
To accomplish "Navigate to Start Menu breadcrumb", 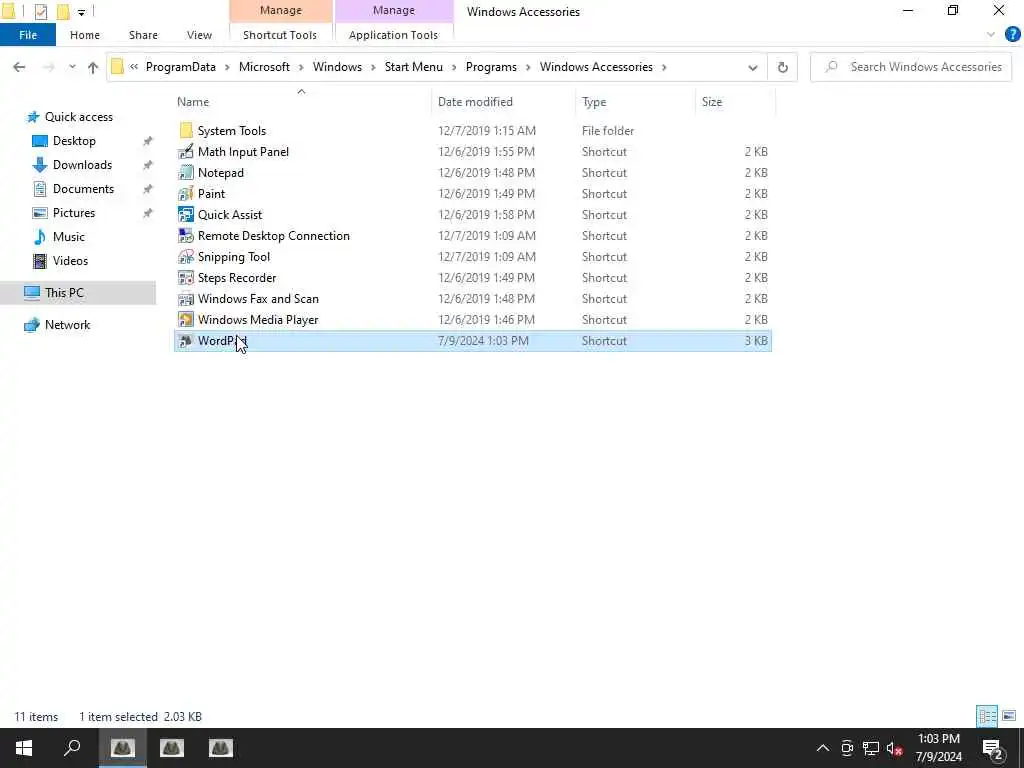I will [x=413, y=67].
